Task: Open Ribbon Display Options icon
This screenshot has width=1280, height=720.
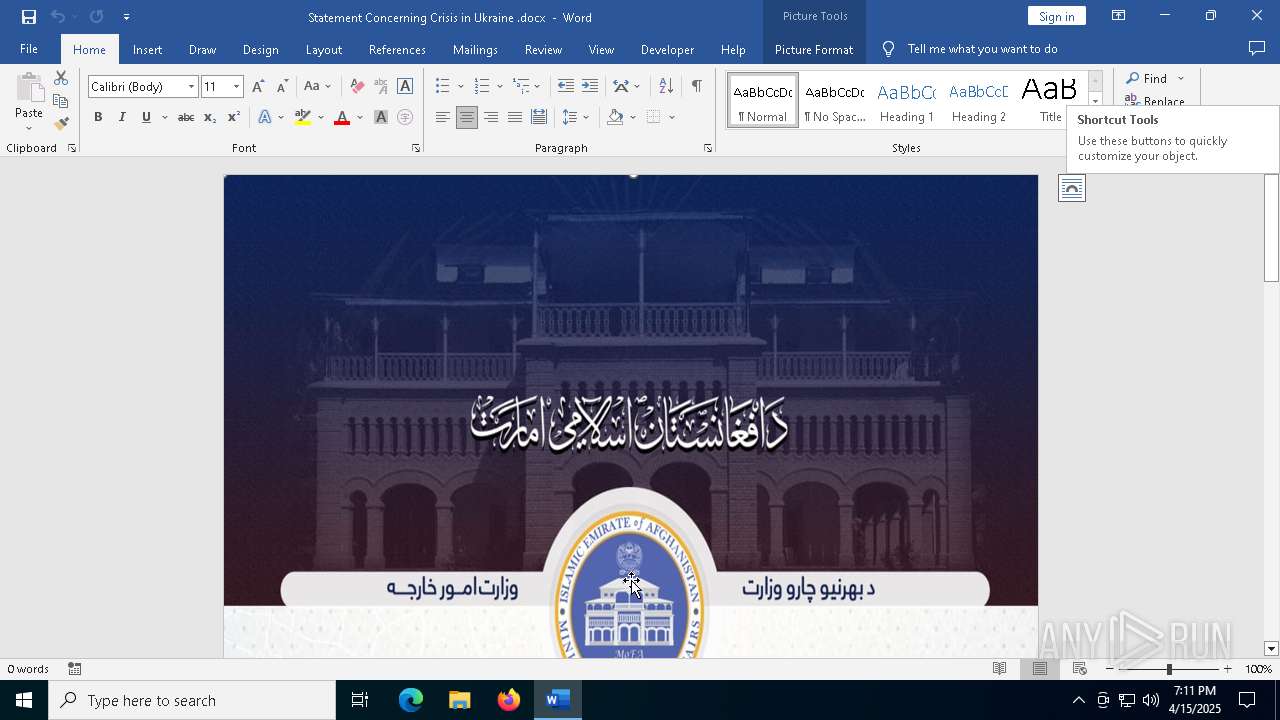Action: (x=1119, y=16)
